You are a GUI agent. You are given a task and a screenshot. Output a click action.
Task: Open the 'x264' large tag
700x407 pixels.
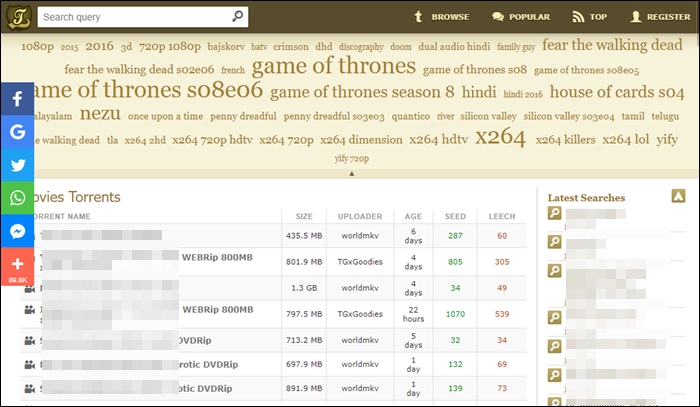[x=500, y=137]
